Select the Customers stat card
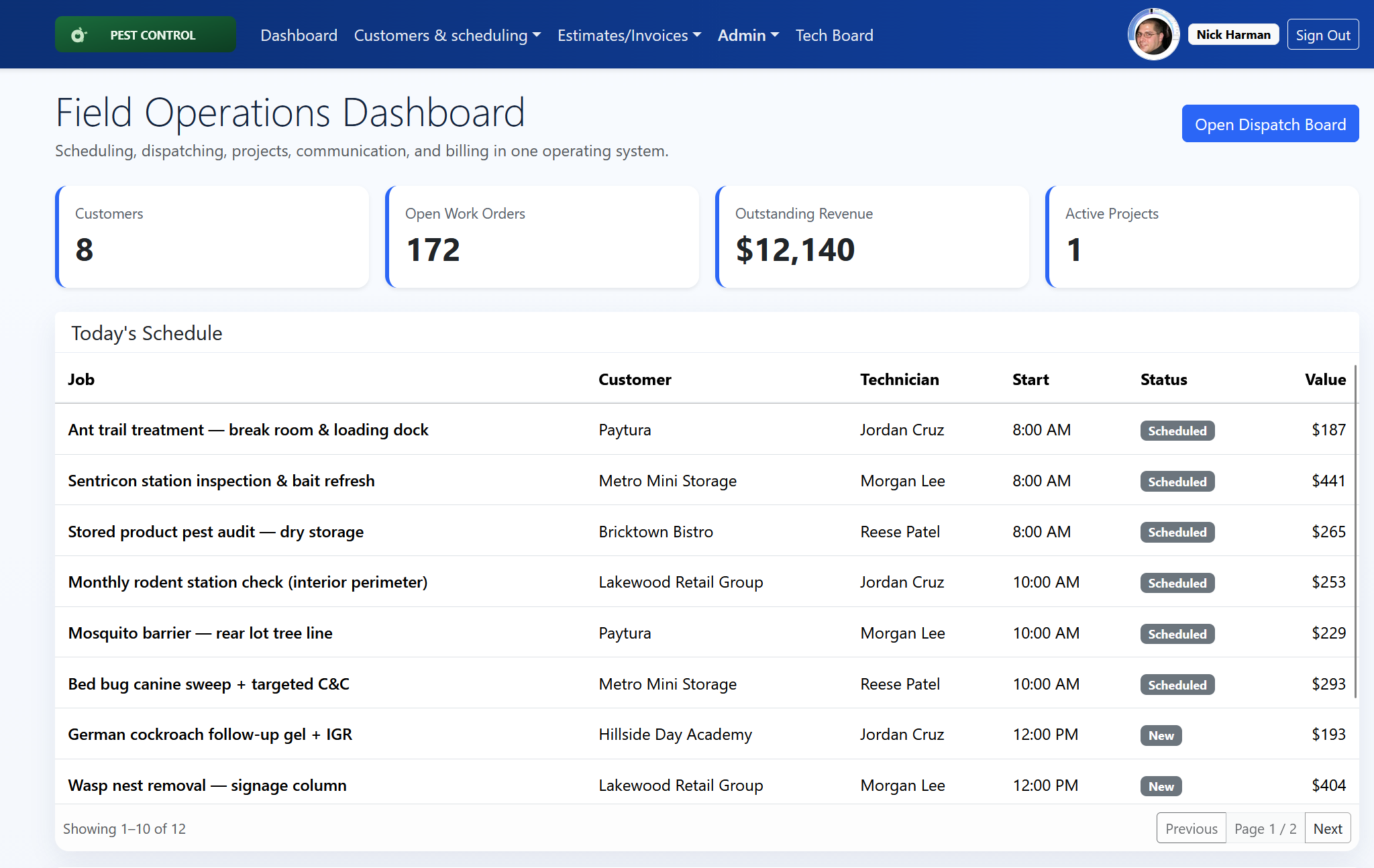The height and width of the screenshot is (868, 1374). point(212,237)
